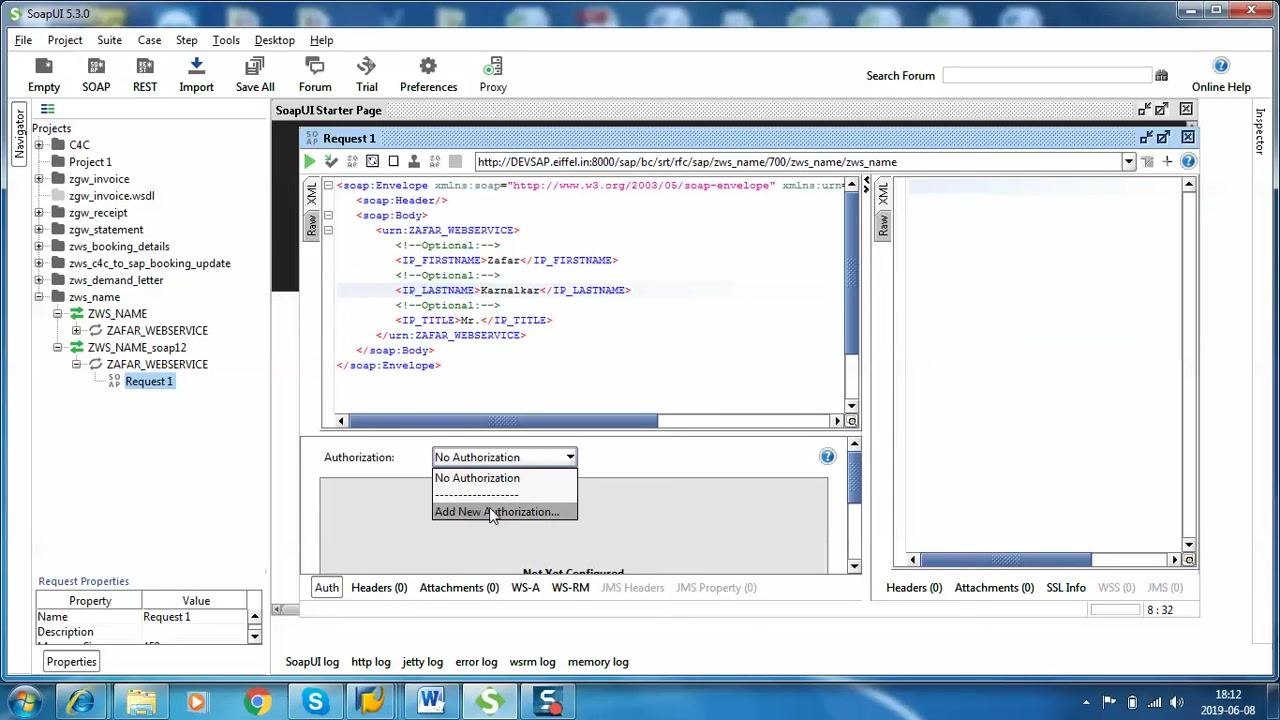The width and height of the screenshot is (1280, 720).
Task: Open Preferences gear icon
Action: pos(428,66)
